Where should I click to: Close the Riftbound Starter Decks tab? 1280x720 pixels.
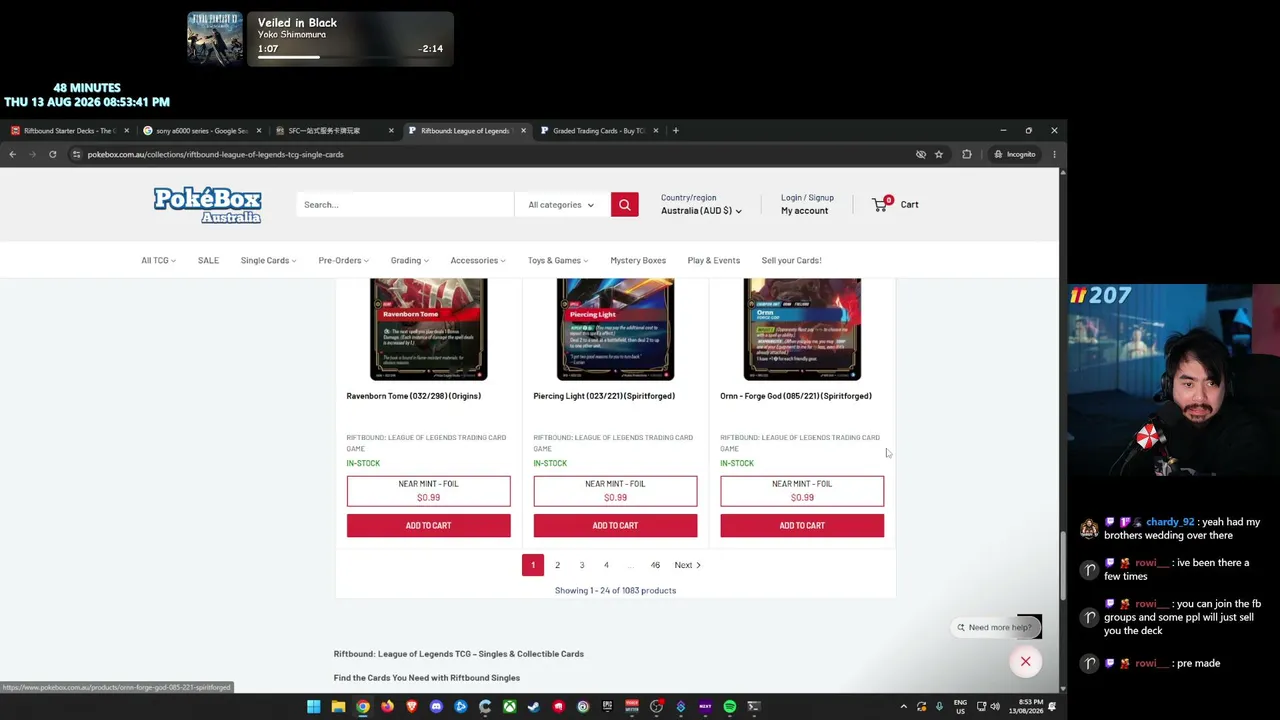click(126, 130)
